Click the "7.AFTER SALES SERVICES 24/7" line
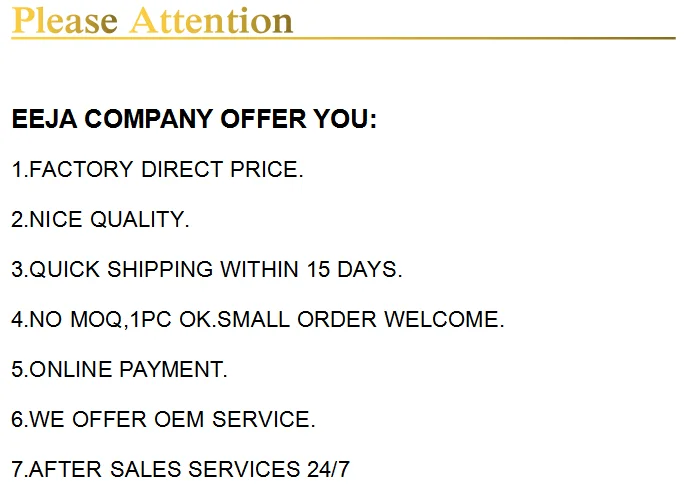The width and height of the screenshot is (688, 493). tap(181, 470)
